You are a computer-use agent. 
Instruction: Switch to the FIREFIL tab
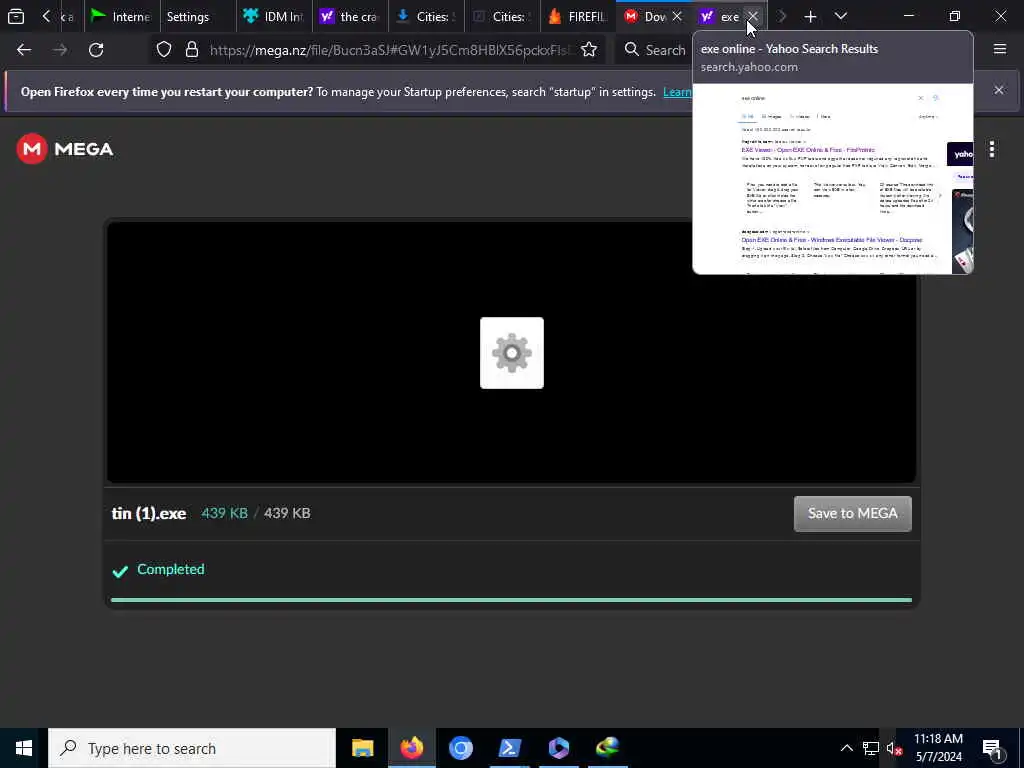coord(578,16)
